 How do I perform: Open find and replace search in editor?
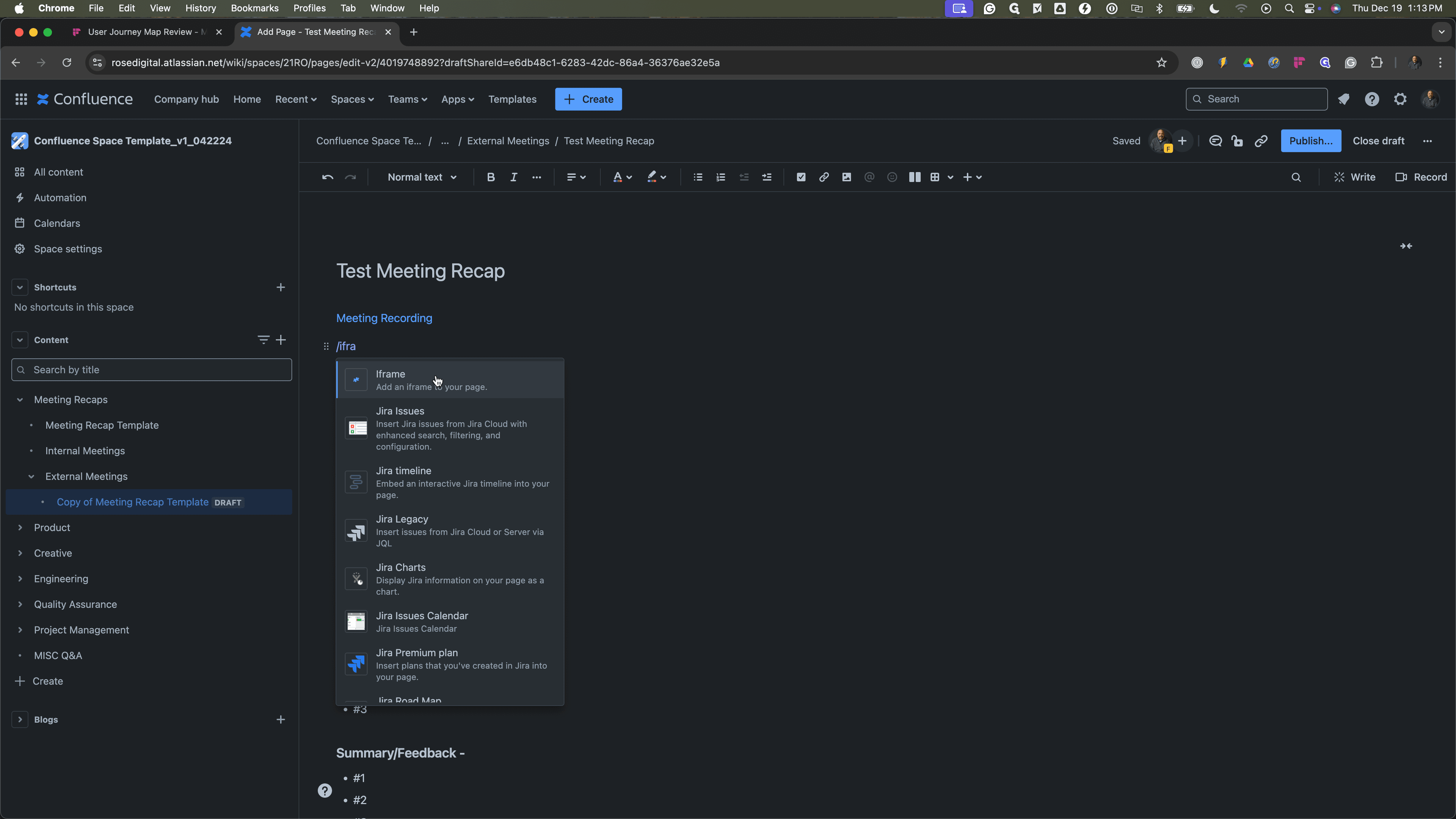pos(1296,177)
